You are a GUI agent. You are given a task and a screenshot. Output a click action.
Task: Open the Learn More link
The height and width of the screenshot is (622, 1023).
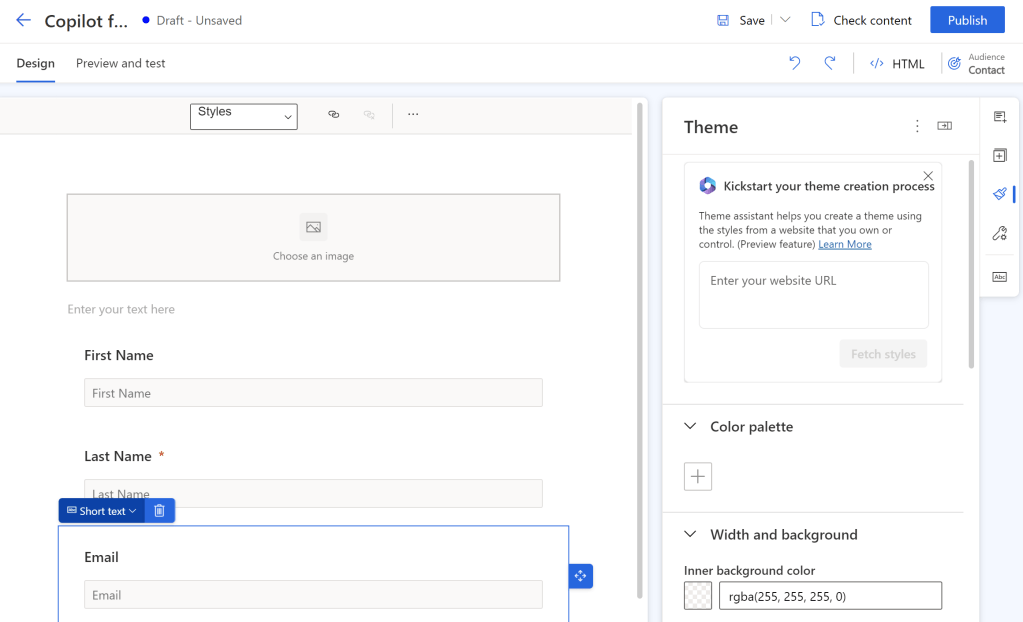(x=845, y=244)
